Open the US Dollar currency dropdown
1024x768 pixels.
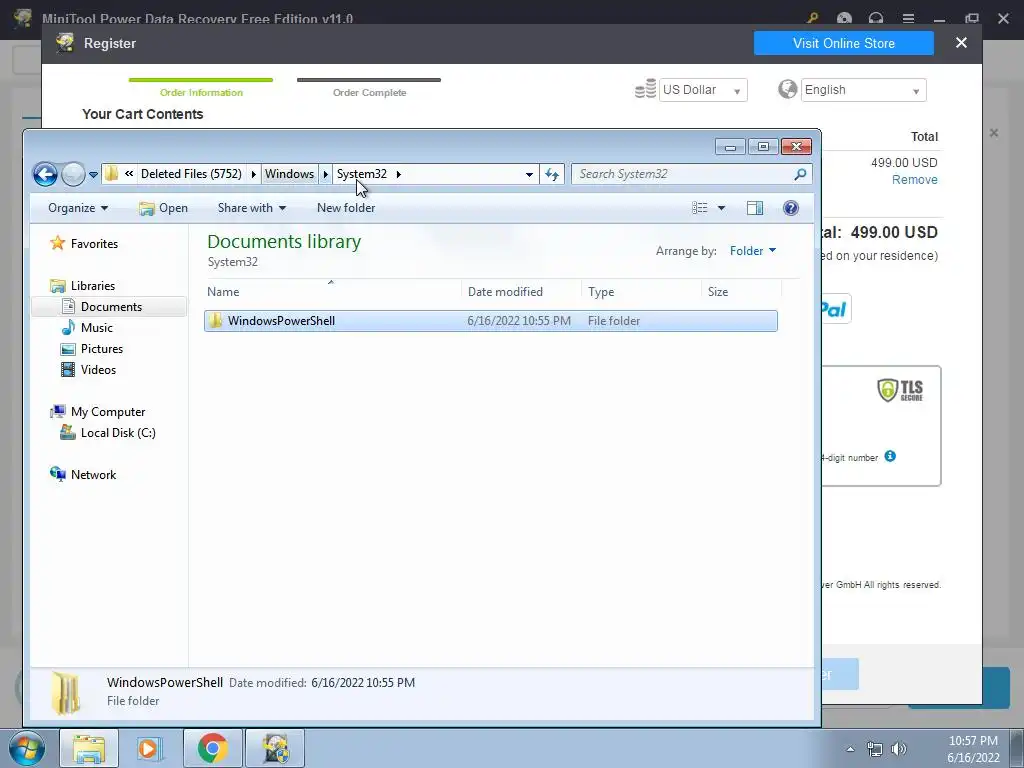[x=703, y=89]
